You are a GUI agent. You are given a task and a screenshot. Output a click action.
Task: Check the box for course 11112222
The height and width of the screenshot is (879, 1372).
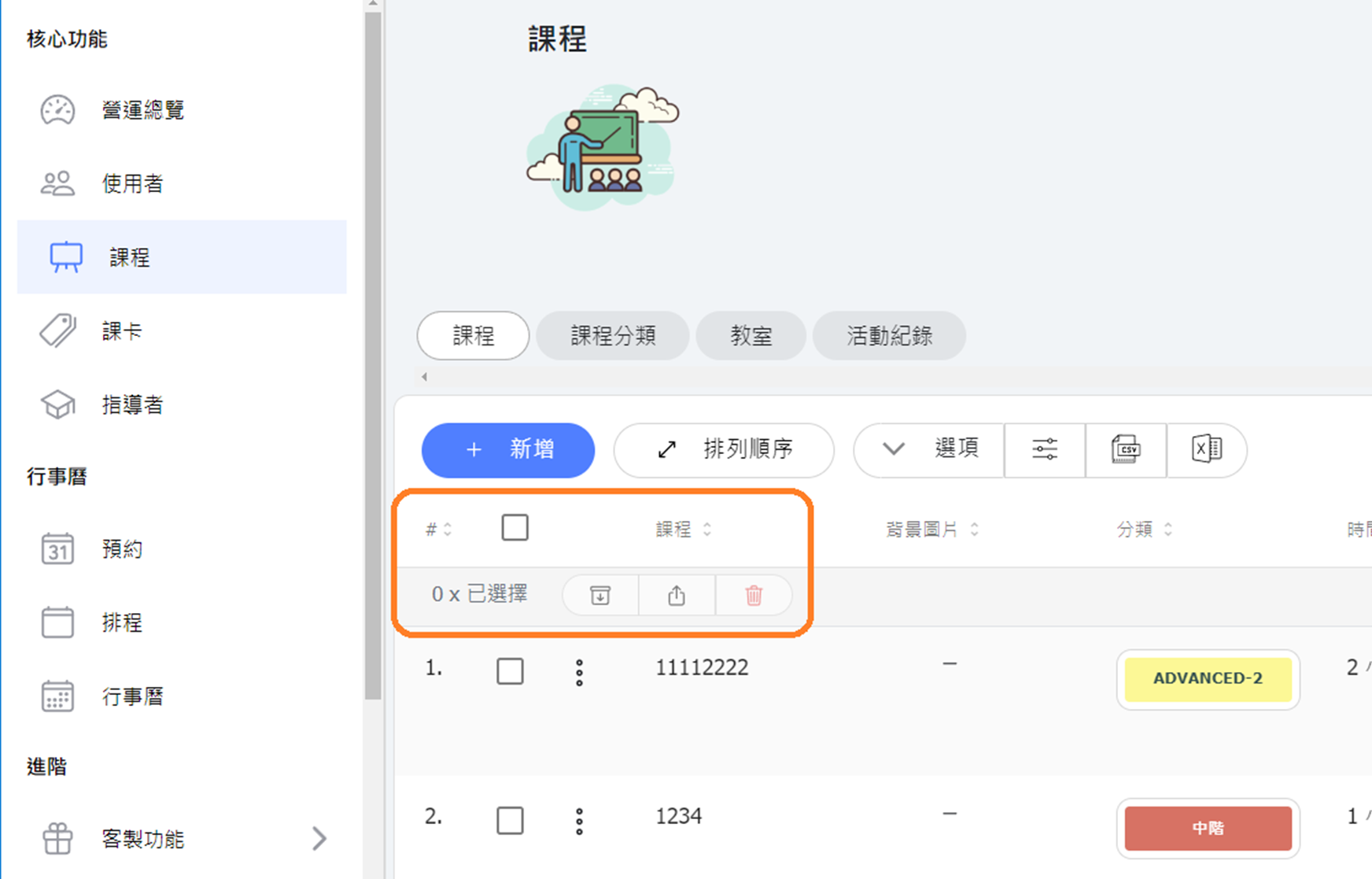(x=510, y=671)
